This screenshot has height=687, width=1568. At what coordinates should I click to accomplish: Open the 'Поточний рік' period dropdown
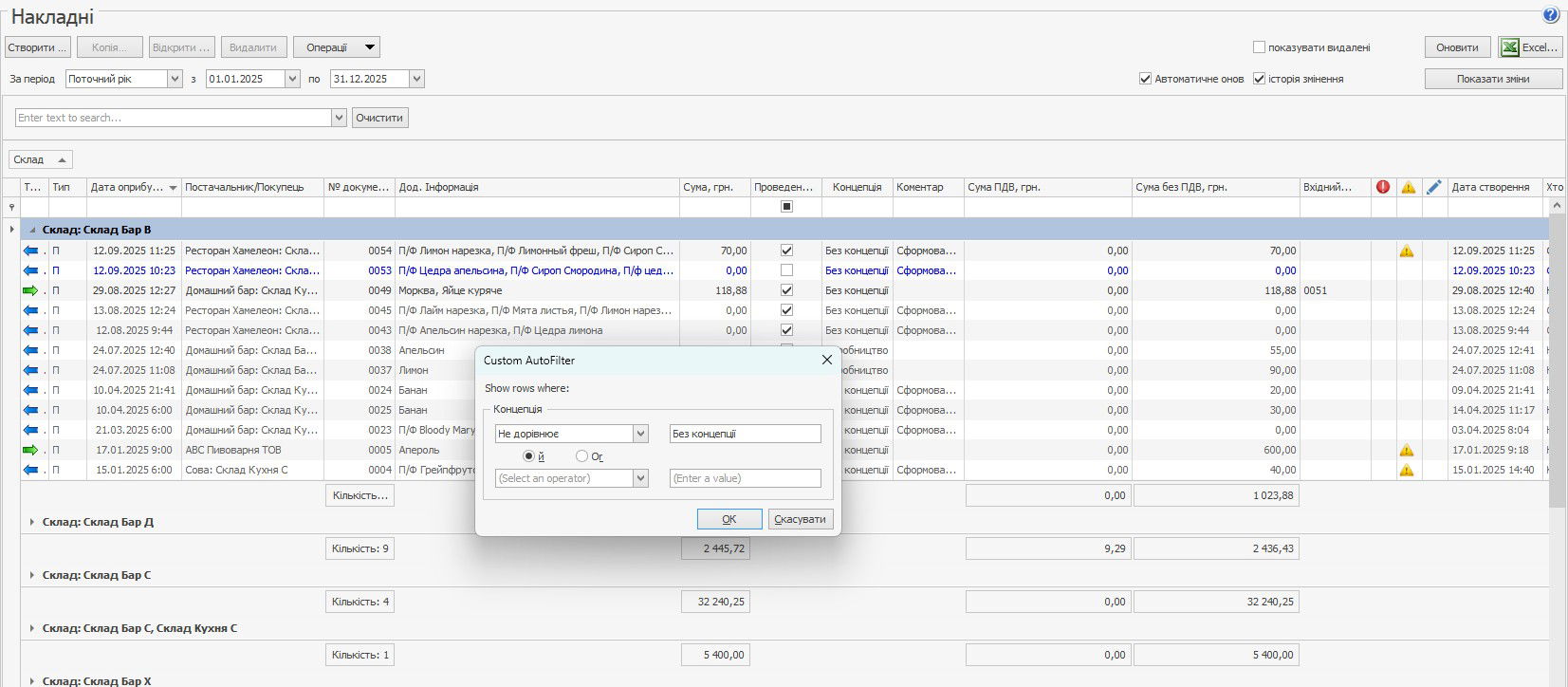[175, 79]
